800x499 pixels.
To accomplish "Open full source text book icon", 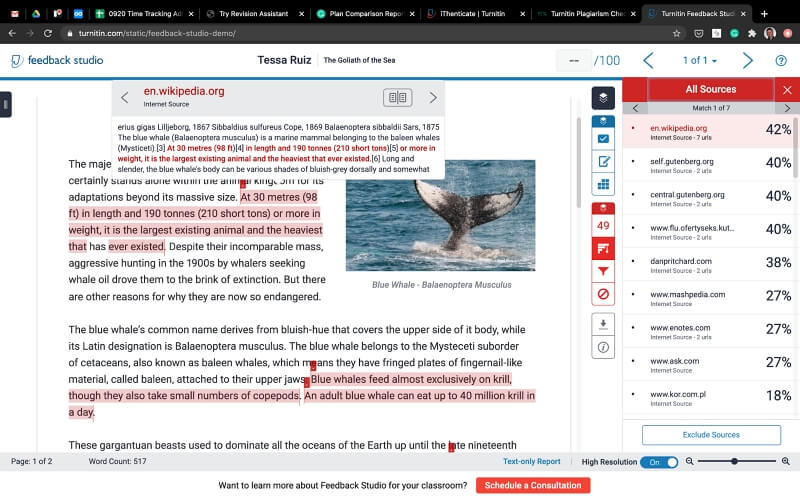I will tap(397, 97).
